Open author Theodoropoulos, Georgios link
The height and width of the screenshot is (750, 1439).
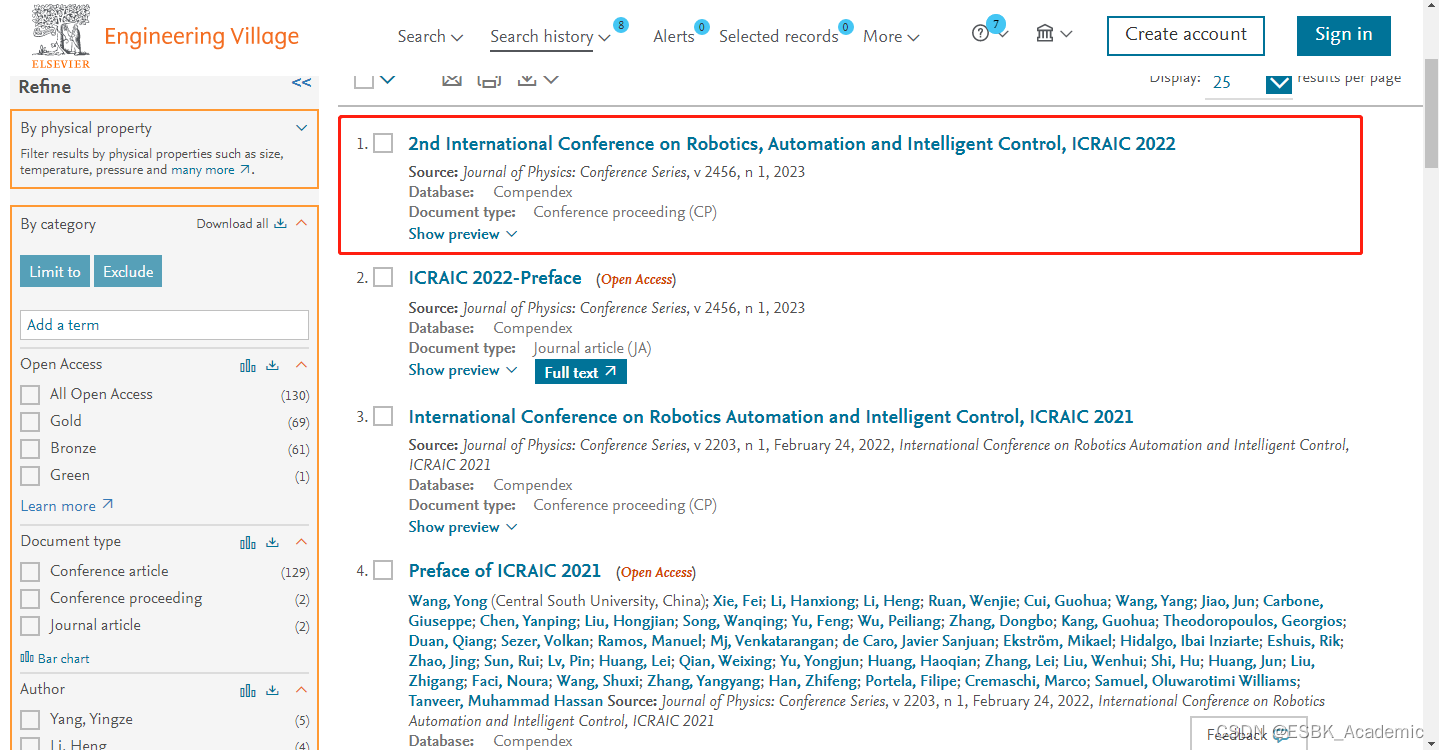pyautogui.click(x=1252, y=621)
